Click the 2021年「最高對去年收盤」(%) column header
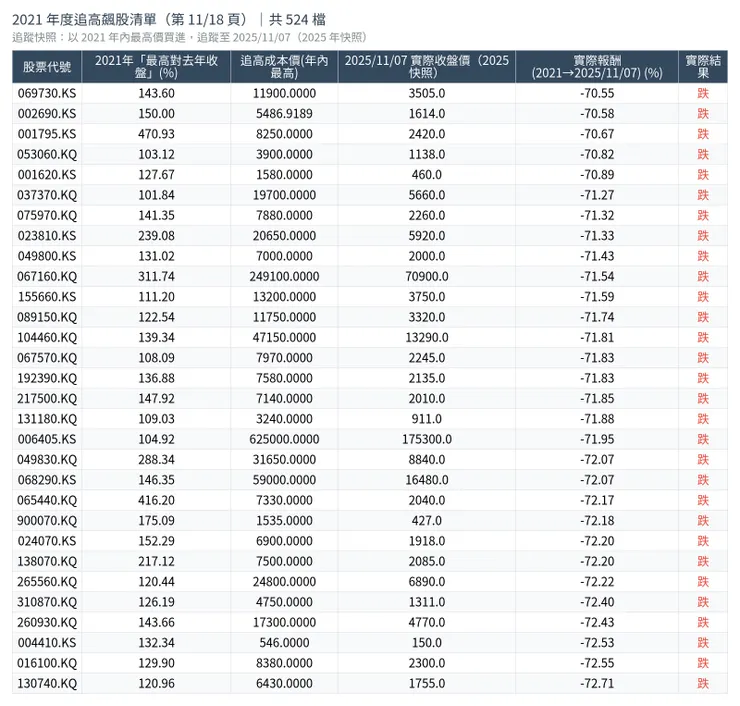 tap(156, 67)
